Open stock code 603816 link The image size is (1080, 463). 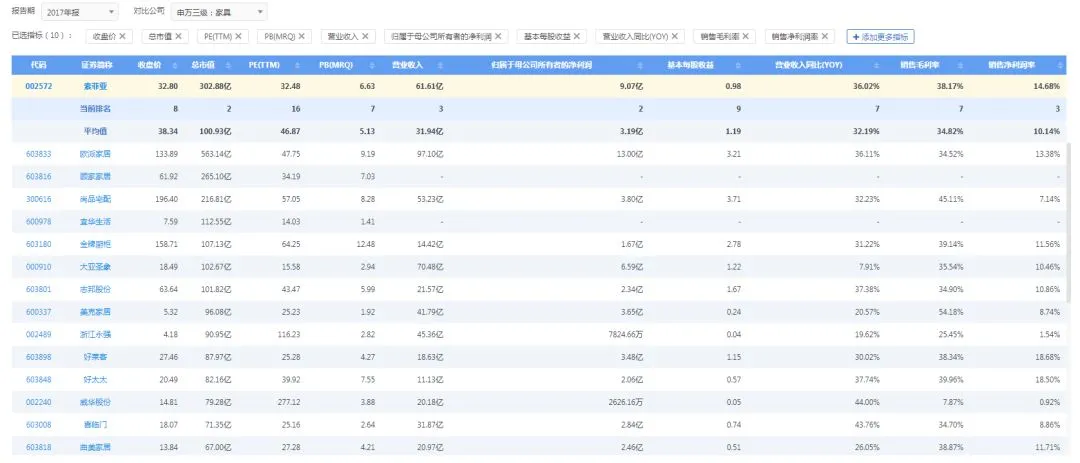point(39,176)
